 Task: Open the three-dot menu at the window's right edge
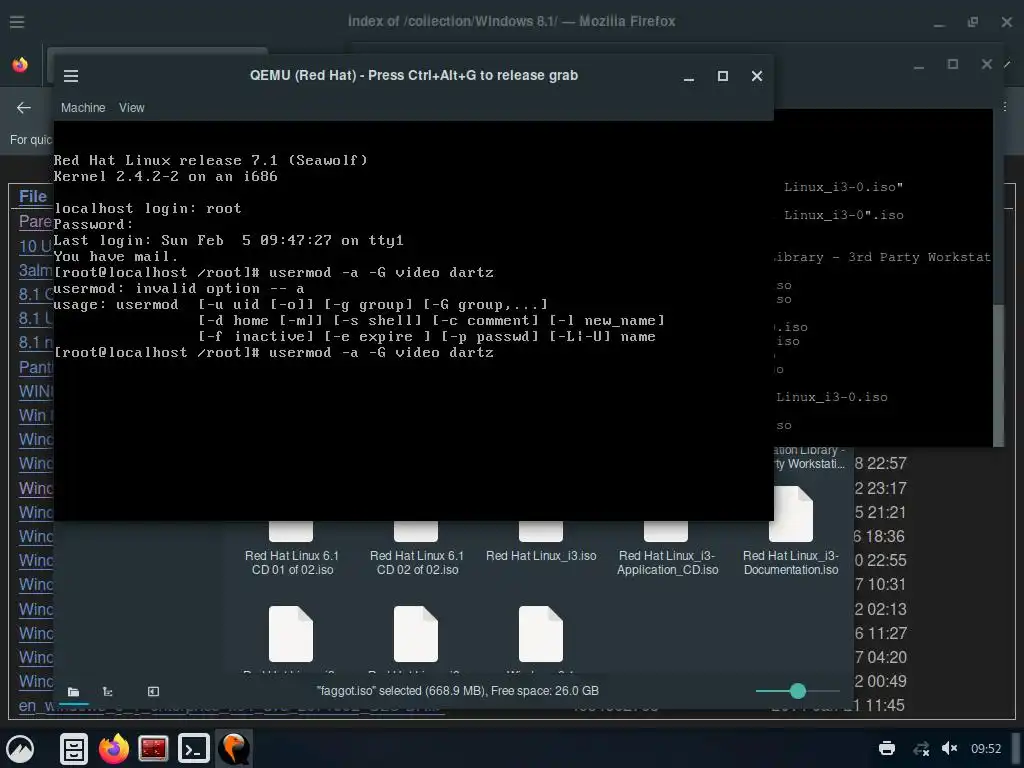point(1005,106)
